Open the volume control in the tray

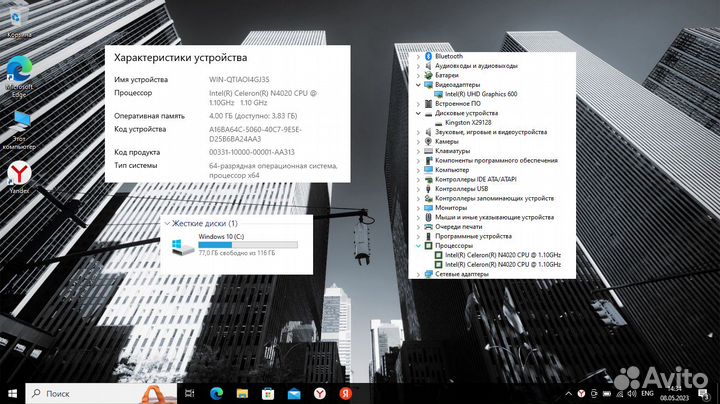click(632, 393)
